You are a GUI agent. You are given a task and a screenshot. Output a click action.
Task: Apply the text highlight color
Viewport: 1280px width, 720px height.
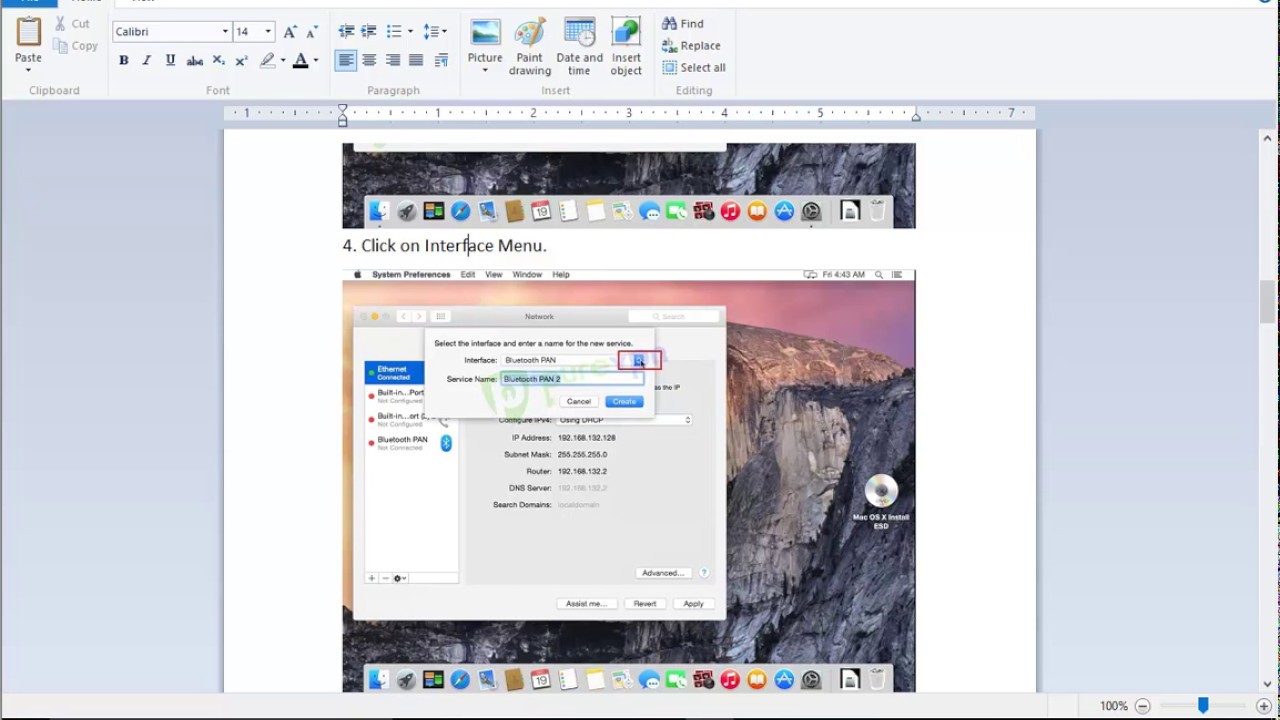click(x=267, y=60)
